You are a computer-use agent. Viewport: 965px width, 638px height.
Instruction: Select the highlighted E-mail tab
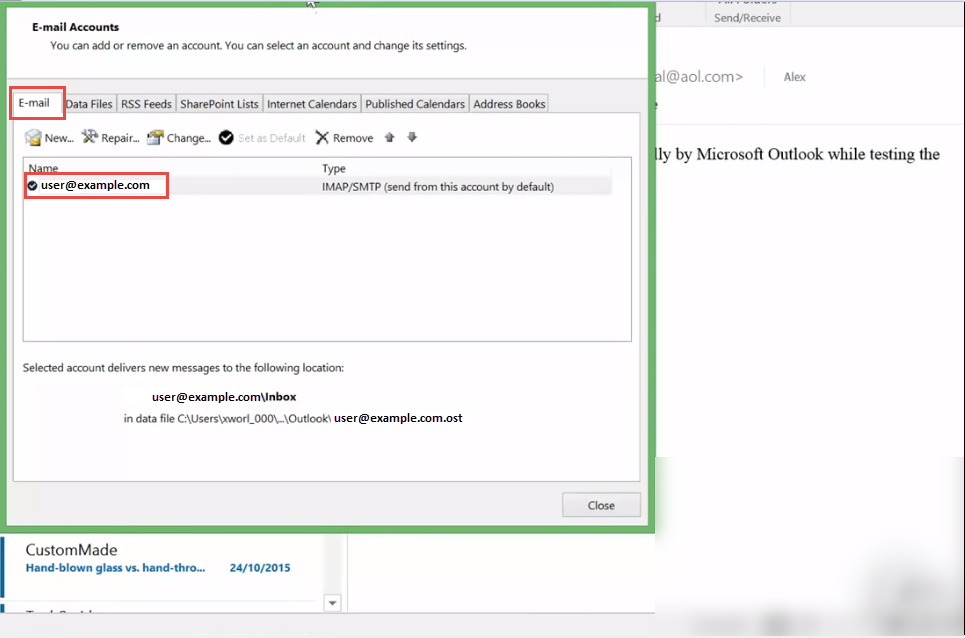36,102
